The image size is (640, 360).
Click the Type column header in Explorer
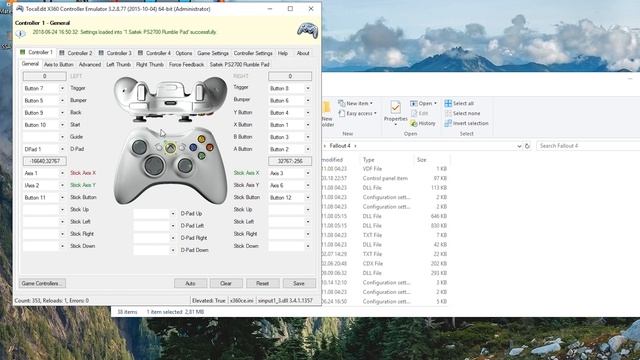tap(369, 160)
